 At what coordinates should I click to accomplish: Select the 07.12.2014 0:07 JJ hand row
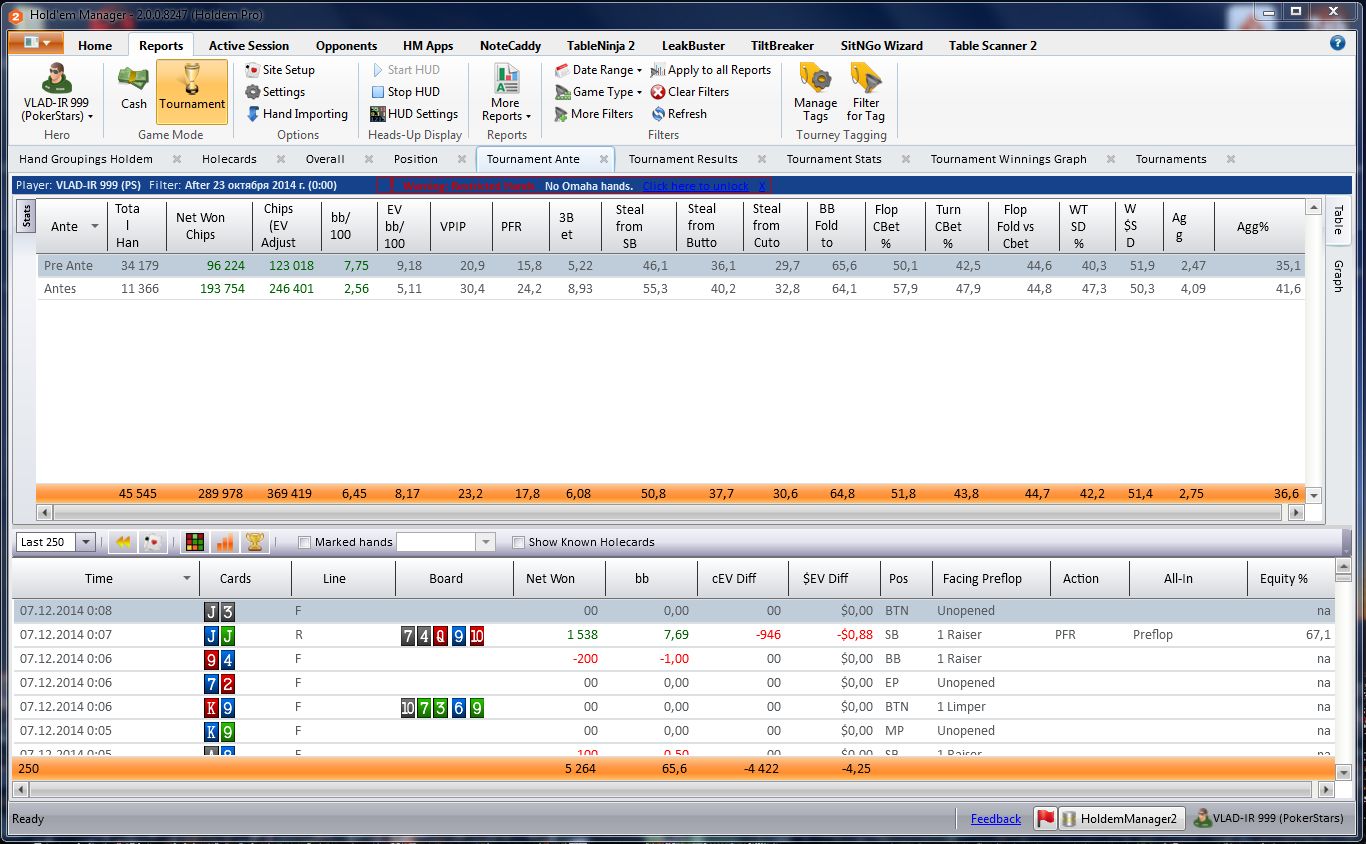pos(674,635)
